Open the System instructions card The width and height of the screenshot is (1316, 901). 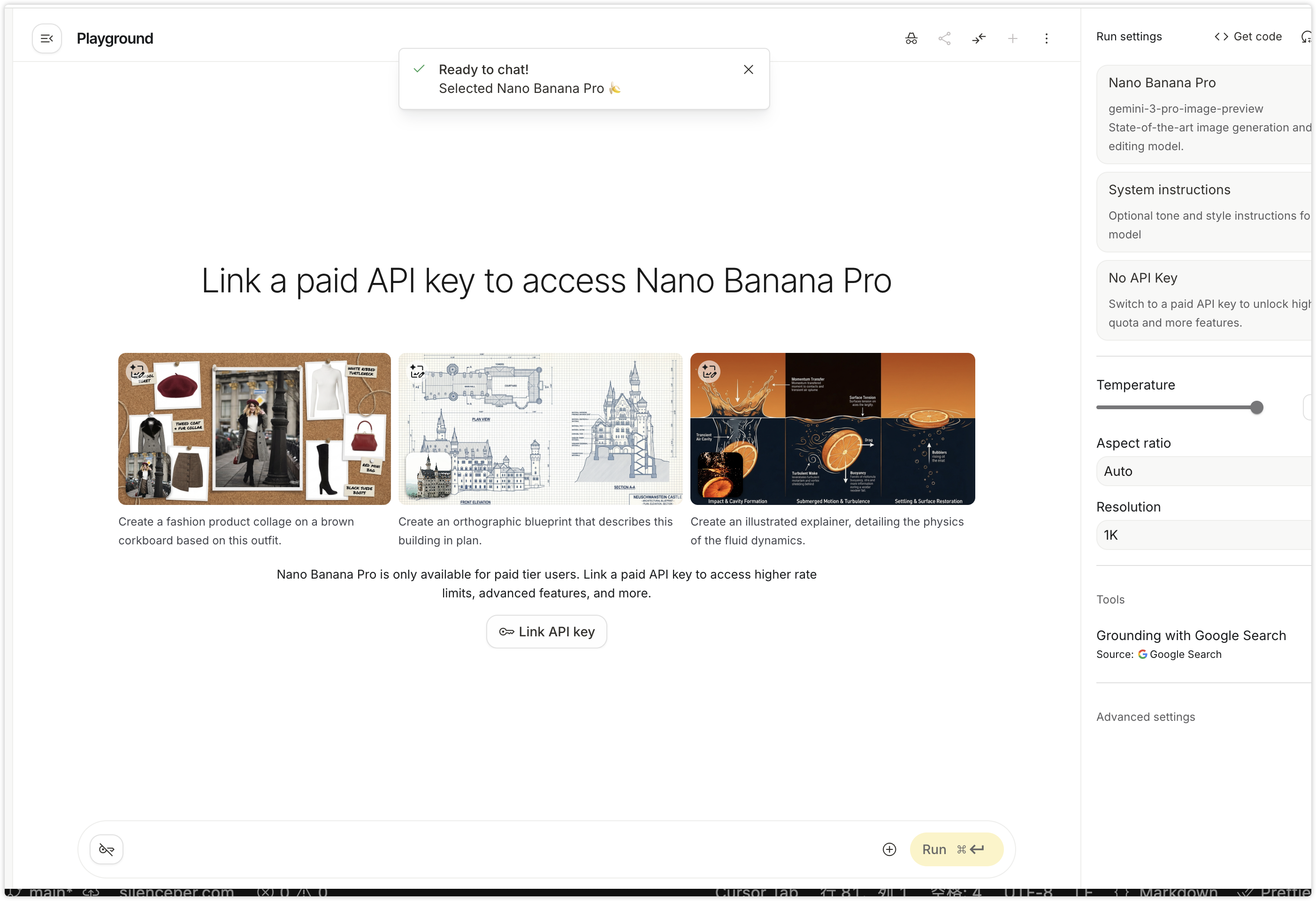tap(1204, 212)
